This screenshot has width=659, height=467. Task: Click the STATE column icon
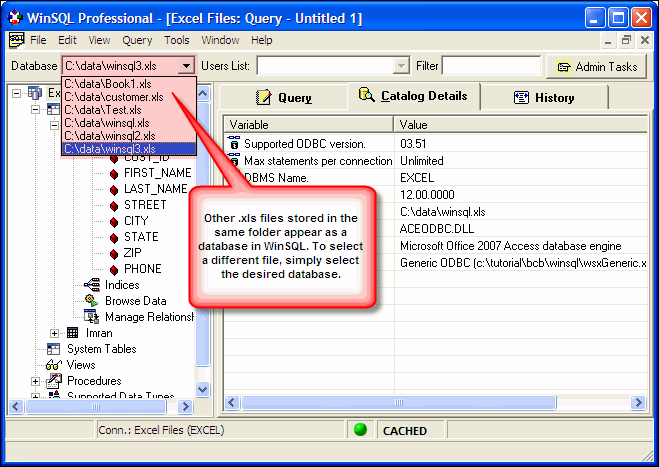click(113, 237)
